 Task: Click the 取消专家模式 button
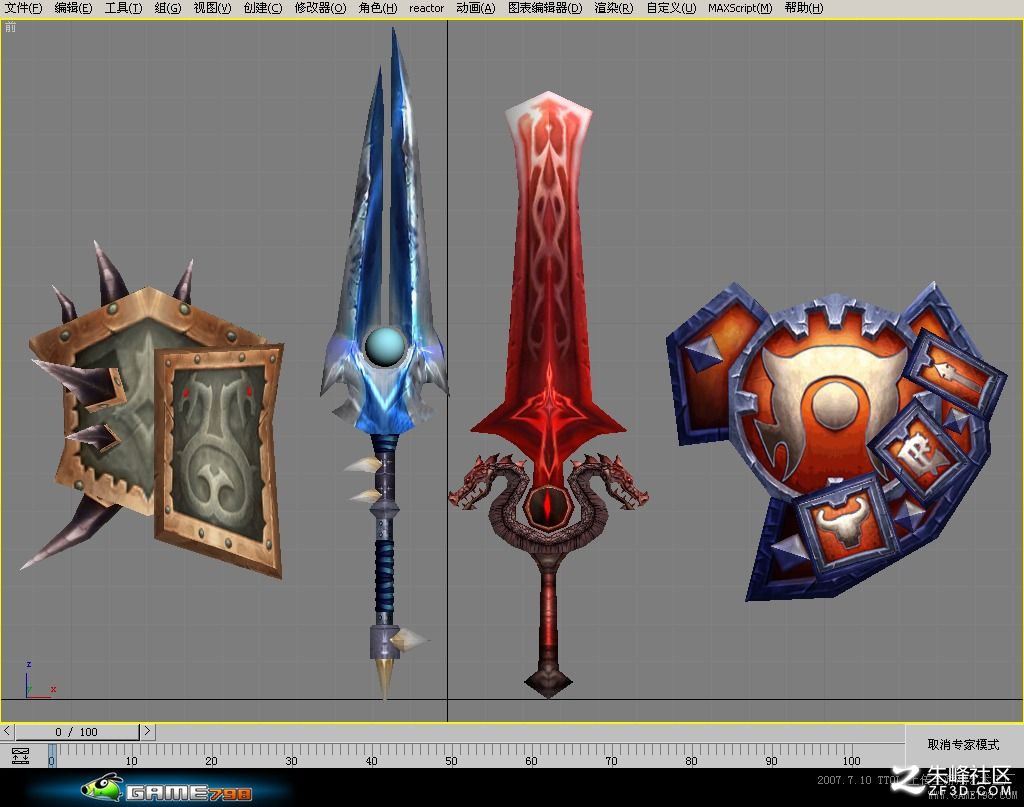963,744
